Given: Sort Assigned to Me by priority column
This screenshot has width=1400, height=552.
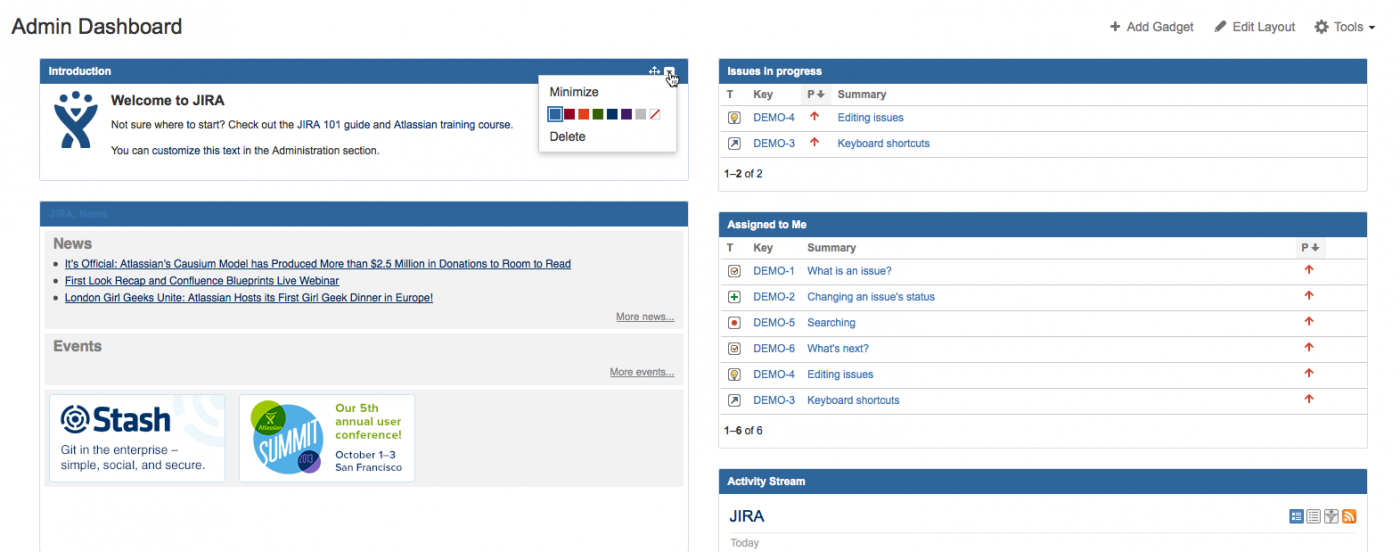Looking at the screenshot, I should coord(1310,248).
